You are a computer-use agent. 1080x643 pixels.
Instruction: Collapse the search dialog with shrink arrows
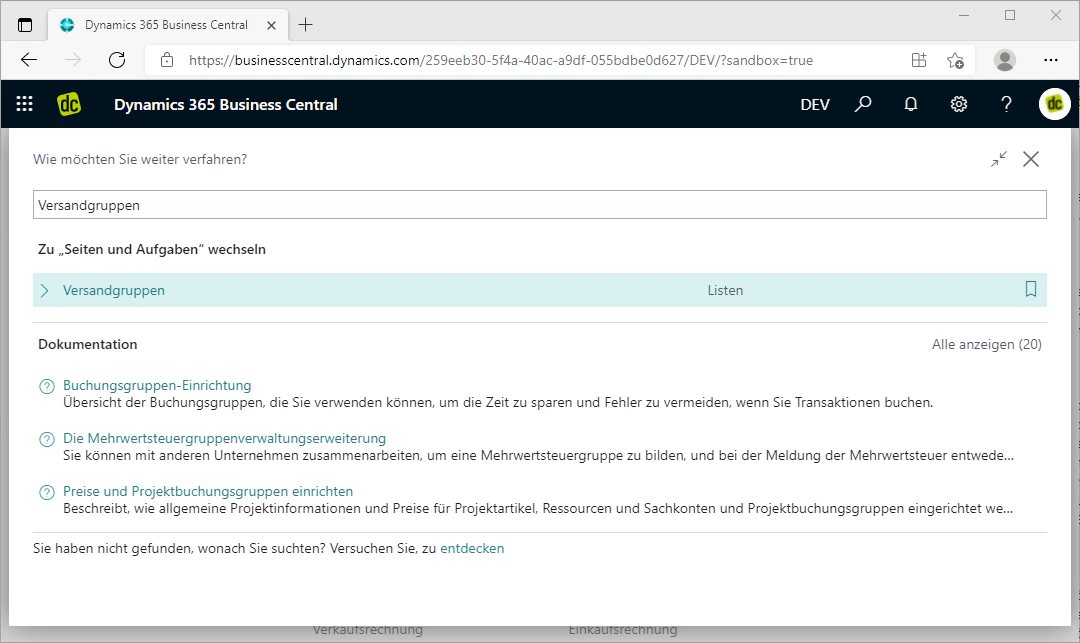pos(999,159)
